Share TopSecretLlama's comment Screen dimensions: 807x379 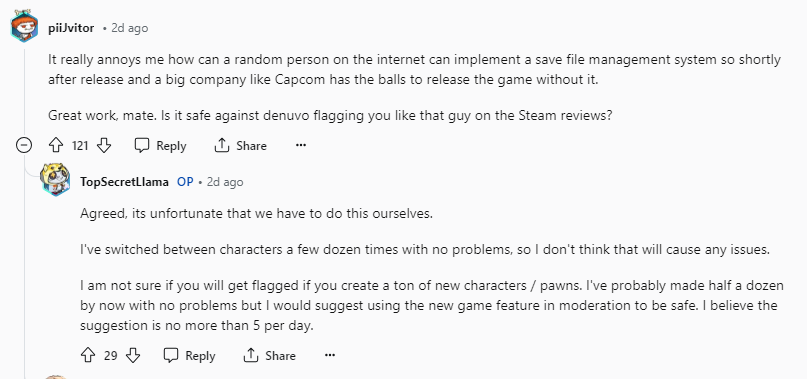tap(269, 355)
